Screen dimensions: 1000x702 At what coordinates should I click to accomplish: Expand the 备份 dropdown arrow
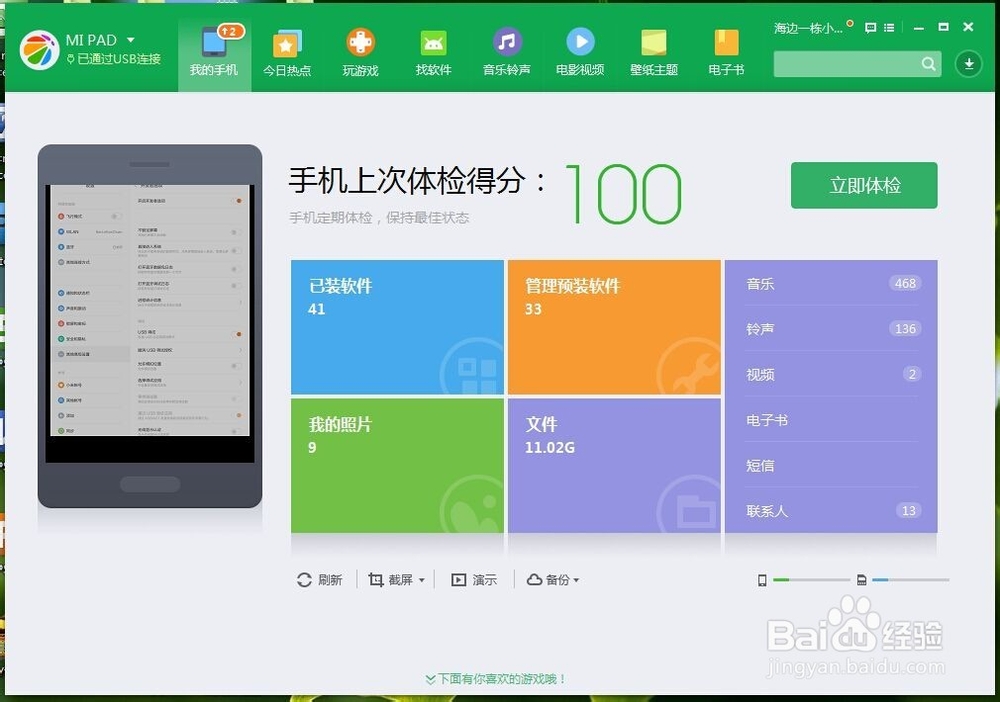577,580
